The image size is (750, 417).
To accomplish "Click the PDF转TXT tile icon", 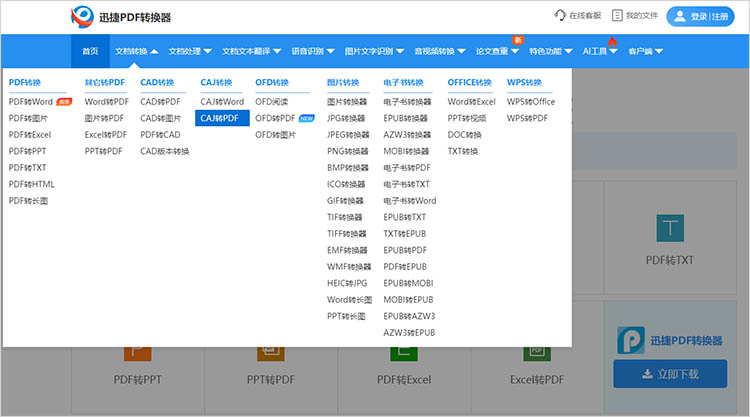I will tap(670, 228).
